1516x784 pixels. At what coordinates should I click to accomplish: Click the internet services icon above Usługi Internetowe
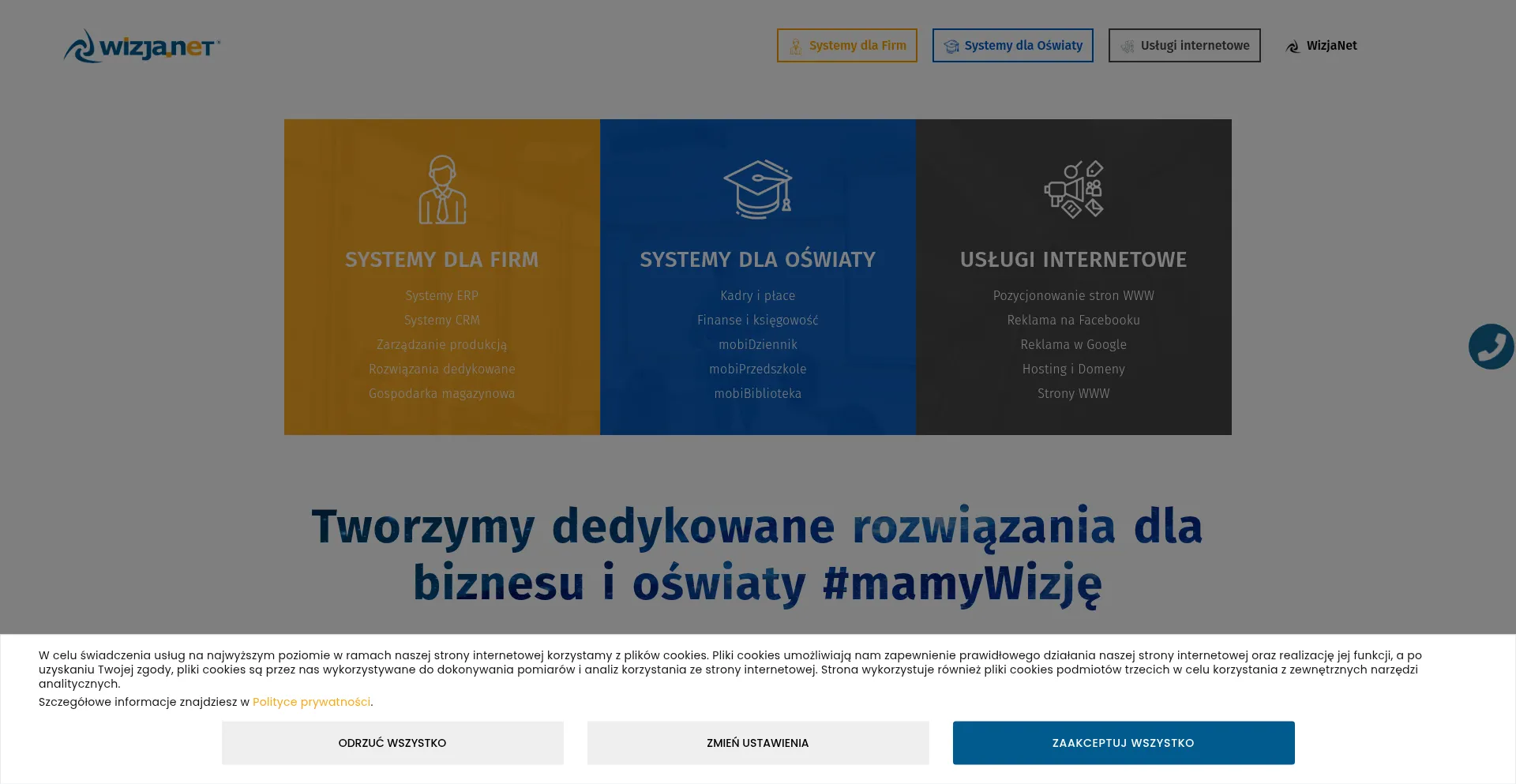click(x=1074, y=189)
